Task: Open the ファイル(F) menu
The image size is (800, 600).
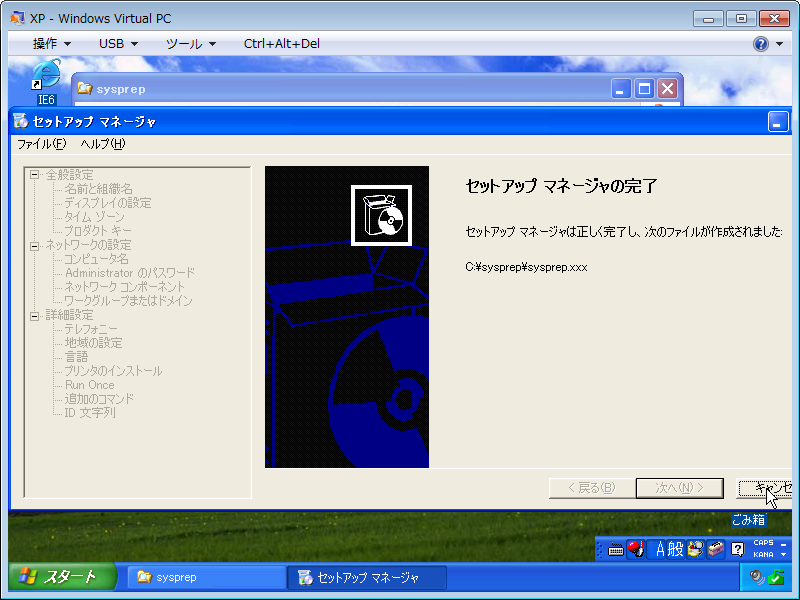Action: (41, 144)
